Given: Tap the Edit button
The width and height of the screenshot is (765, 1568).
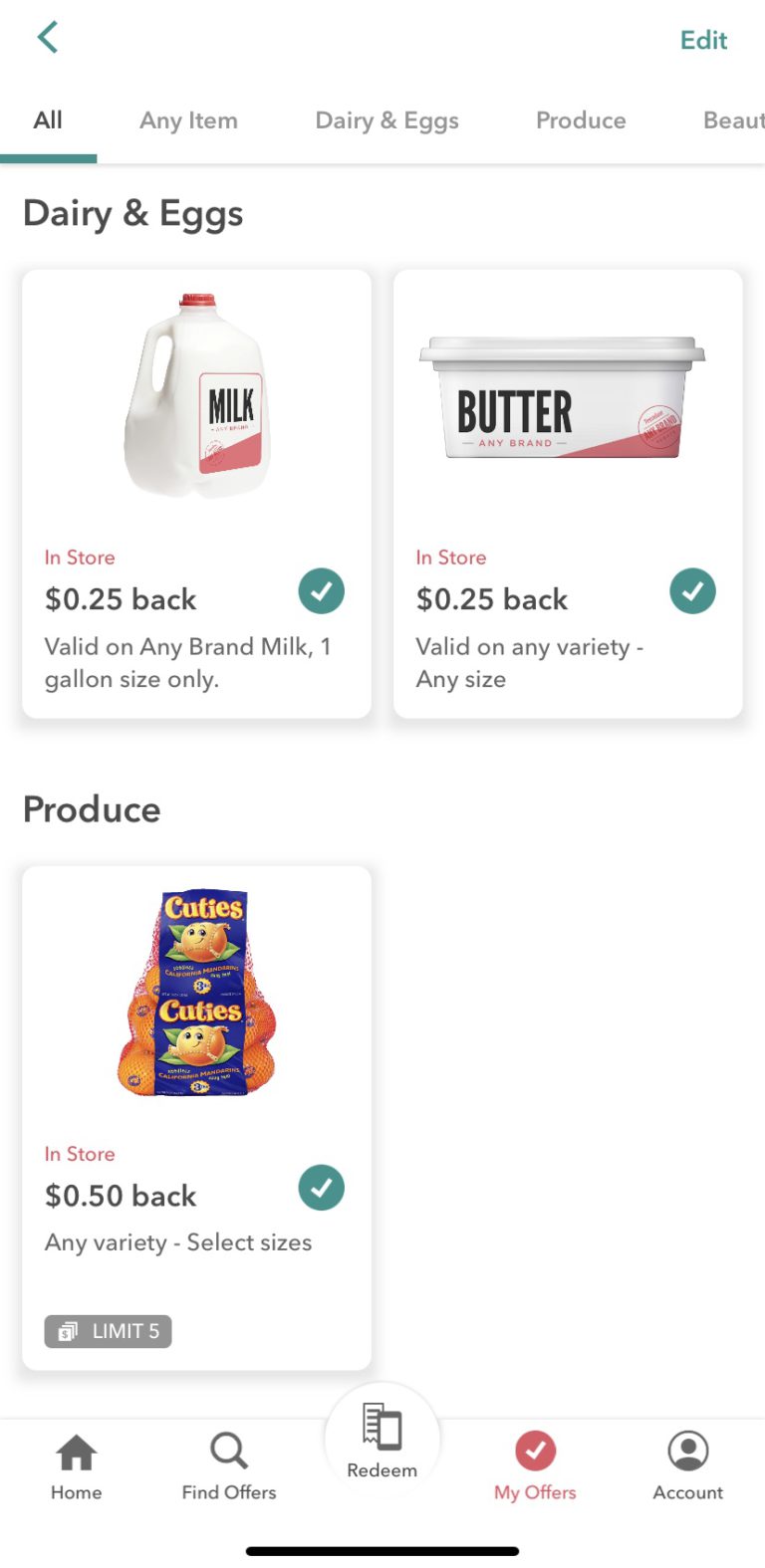Looking at the screenshot, I should 703,40.
